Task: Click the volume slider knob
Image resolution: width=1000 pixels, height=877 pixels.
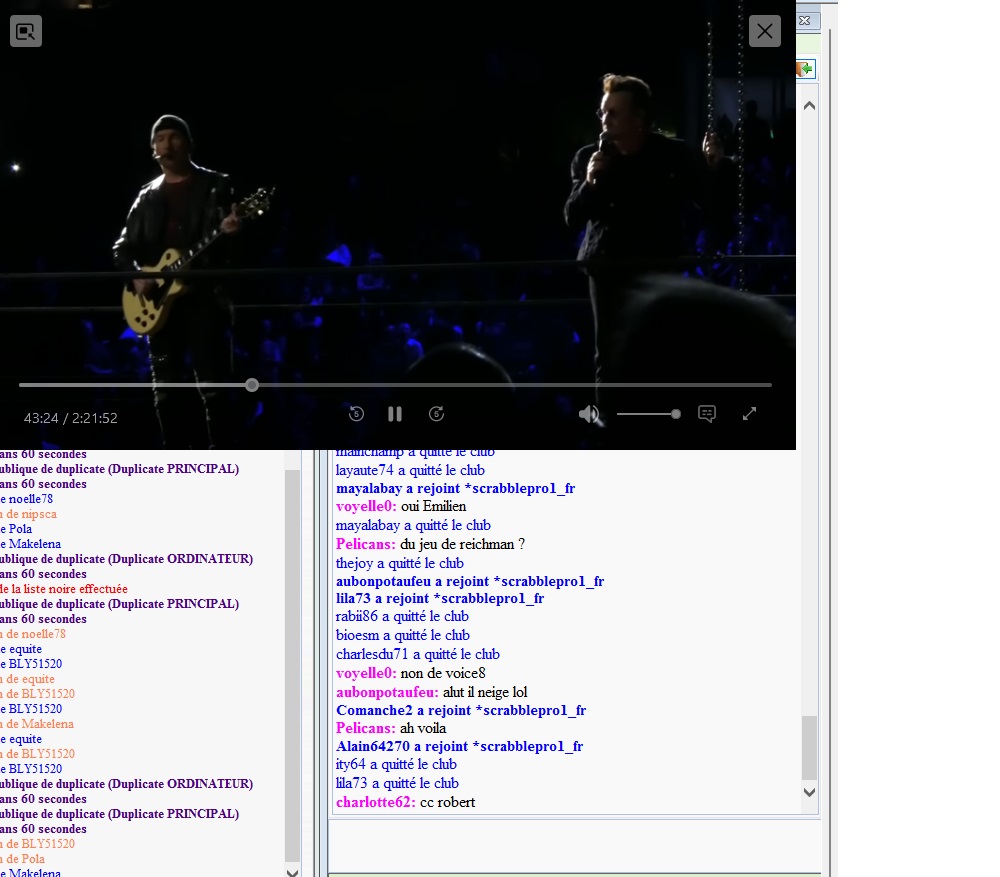Action: pos(676,414)
